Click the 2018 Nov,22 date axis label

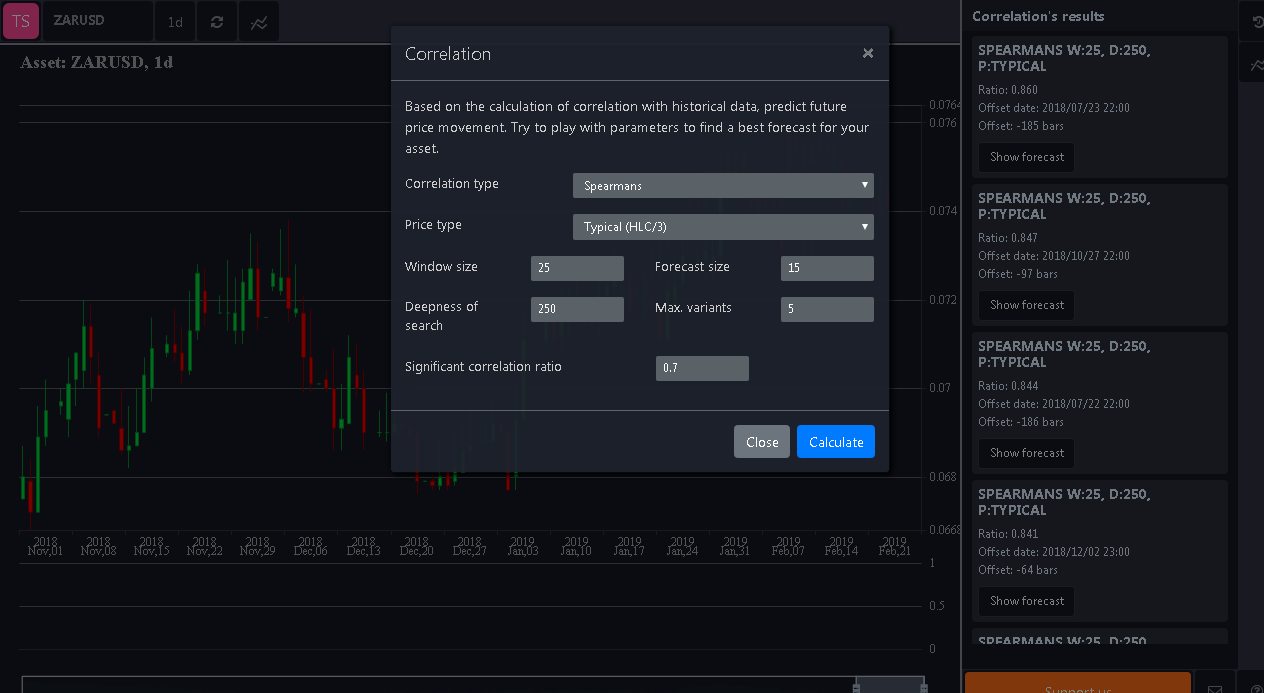pos(204,546)
